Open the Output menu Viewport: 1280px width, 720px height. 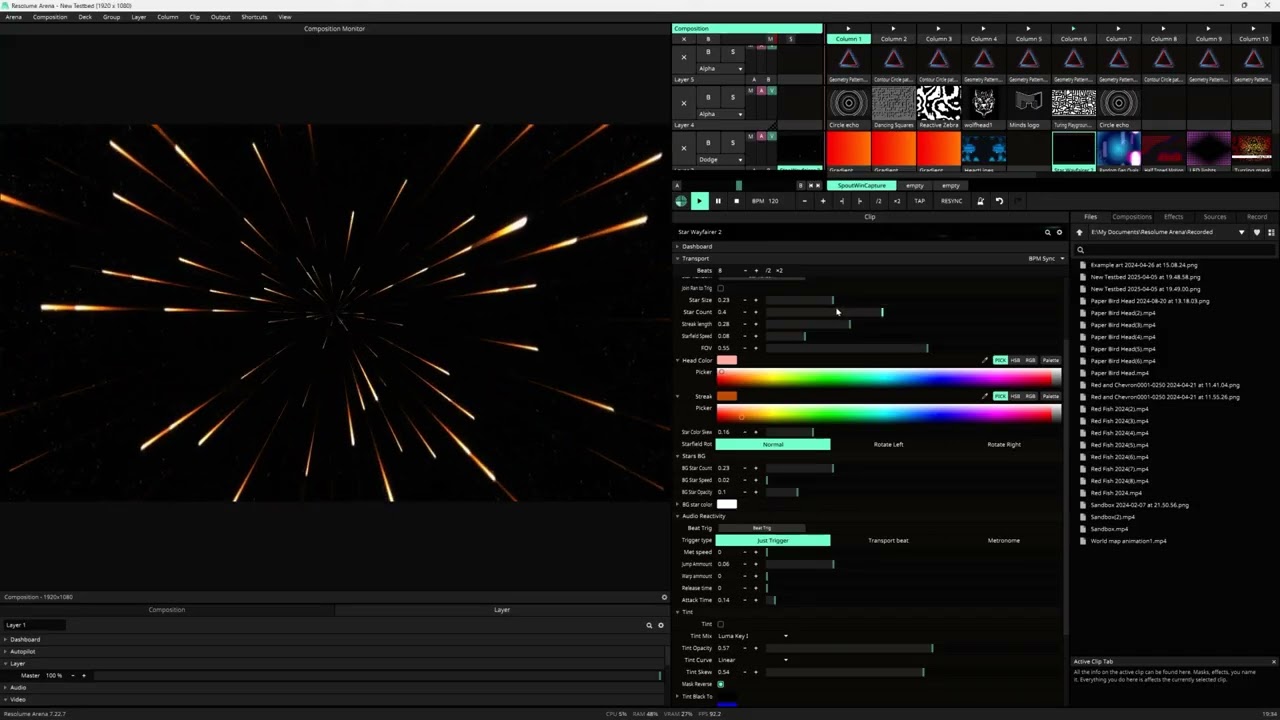220,17
